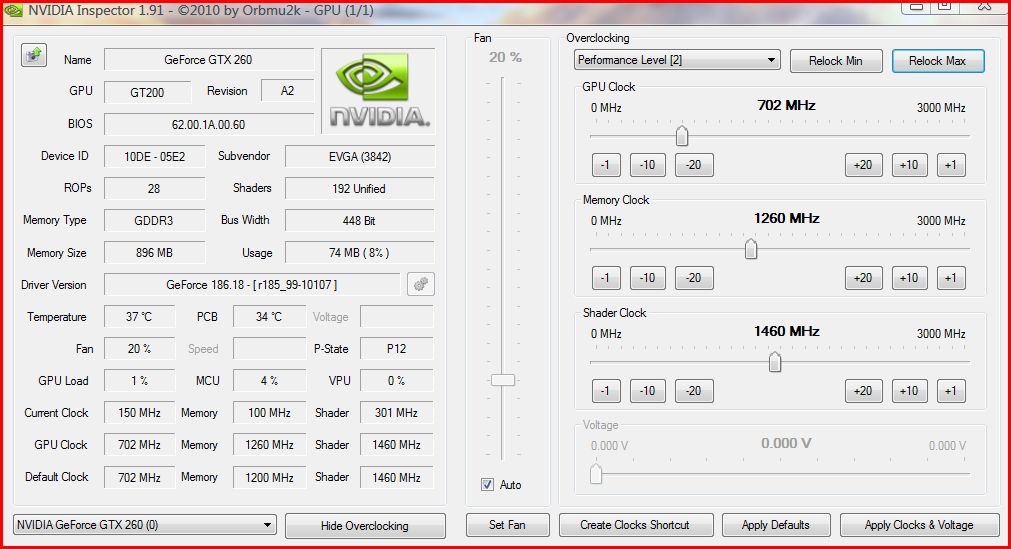Click the Usage value 74 MB ( 8% )

360,253
